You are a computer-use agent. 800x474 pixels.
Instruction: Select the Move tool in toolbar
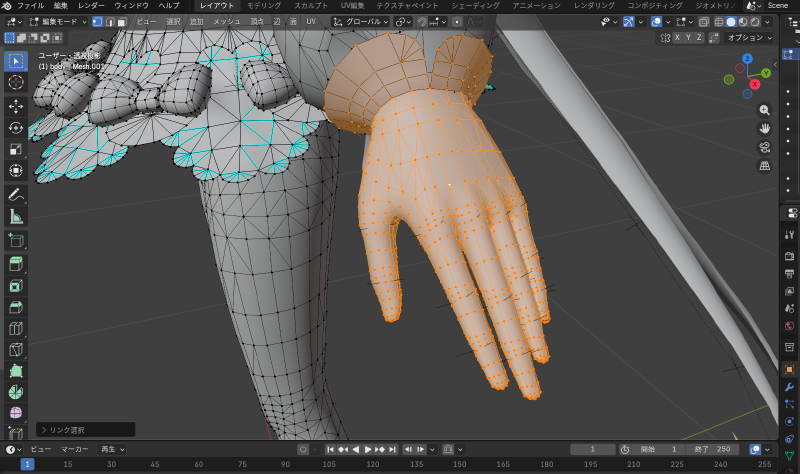(16, 105)
